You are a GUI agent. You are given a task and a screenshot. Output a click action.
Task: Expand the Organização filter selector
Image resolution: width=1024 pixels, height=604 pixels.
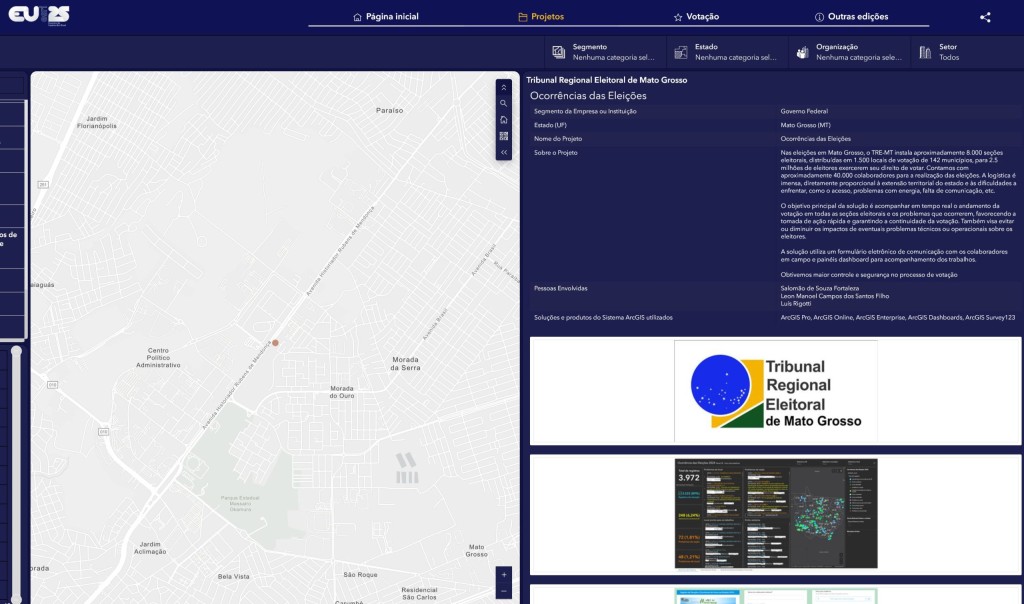848,52
